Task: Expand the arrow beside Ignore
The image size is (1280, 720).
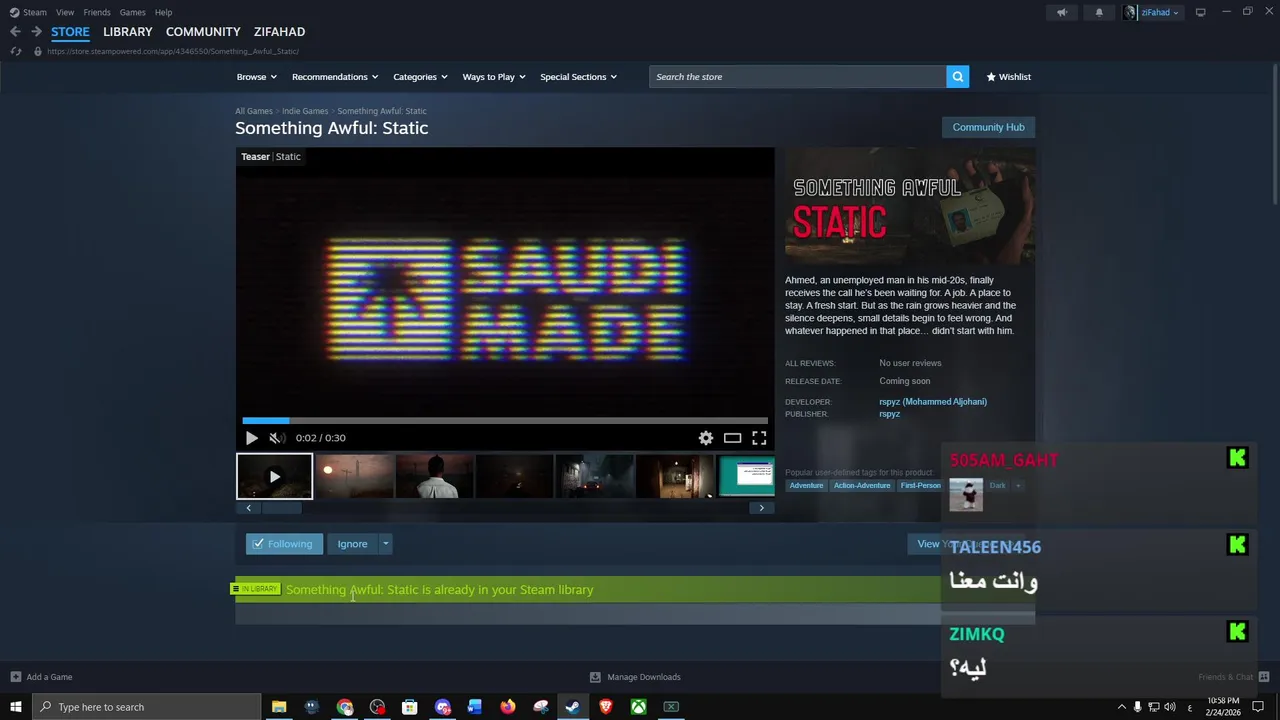Action: 385,544
